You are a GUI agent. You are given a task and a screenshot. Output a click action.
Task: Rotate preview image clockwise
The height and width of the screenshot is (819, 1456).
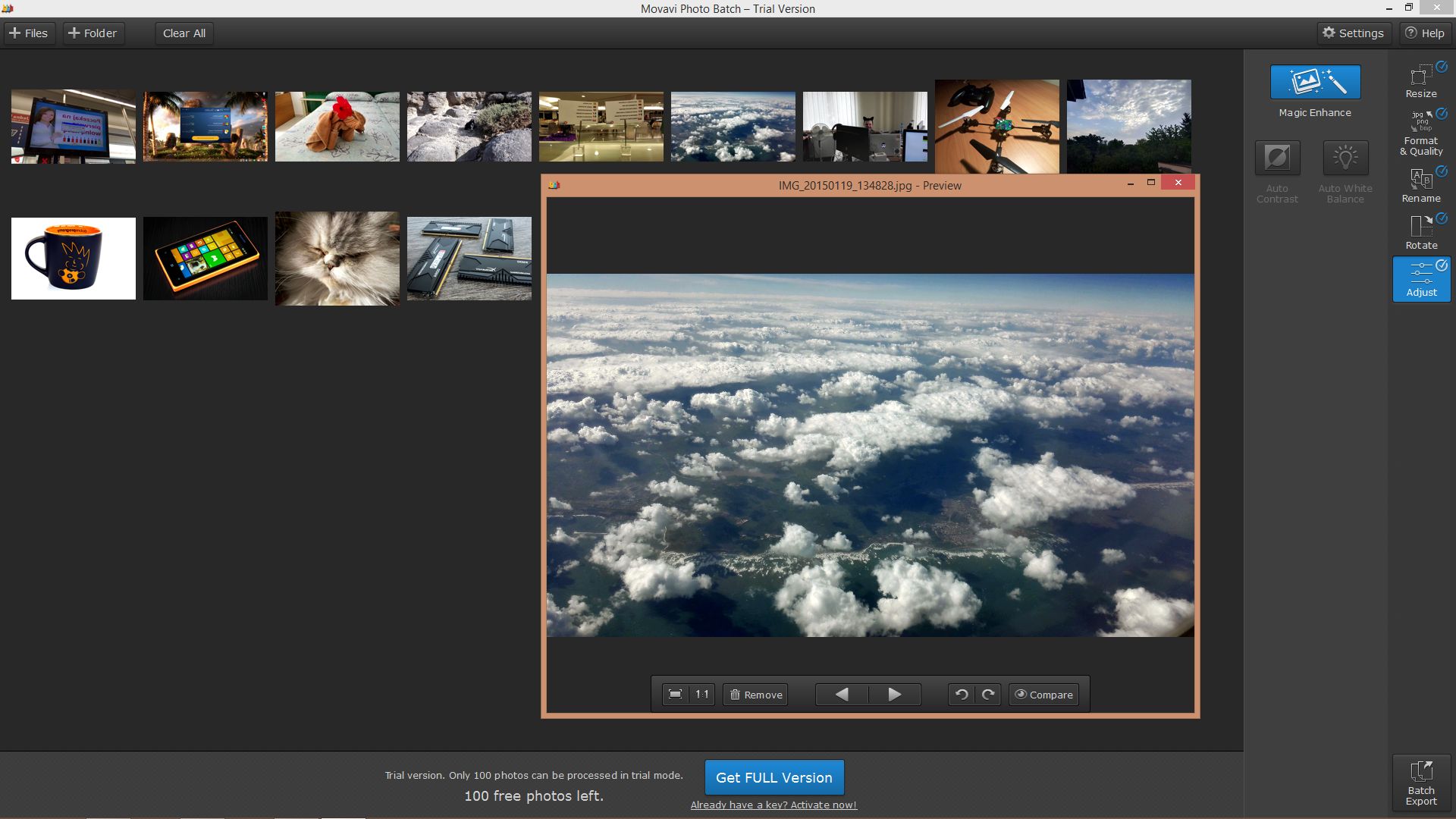988,695
